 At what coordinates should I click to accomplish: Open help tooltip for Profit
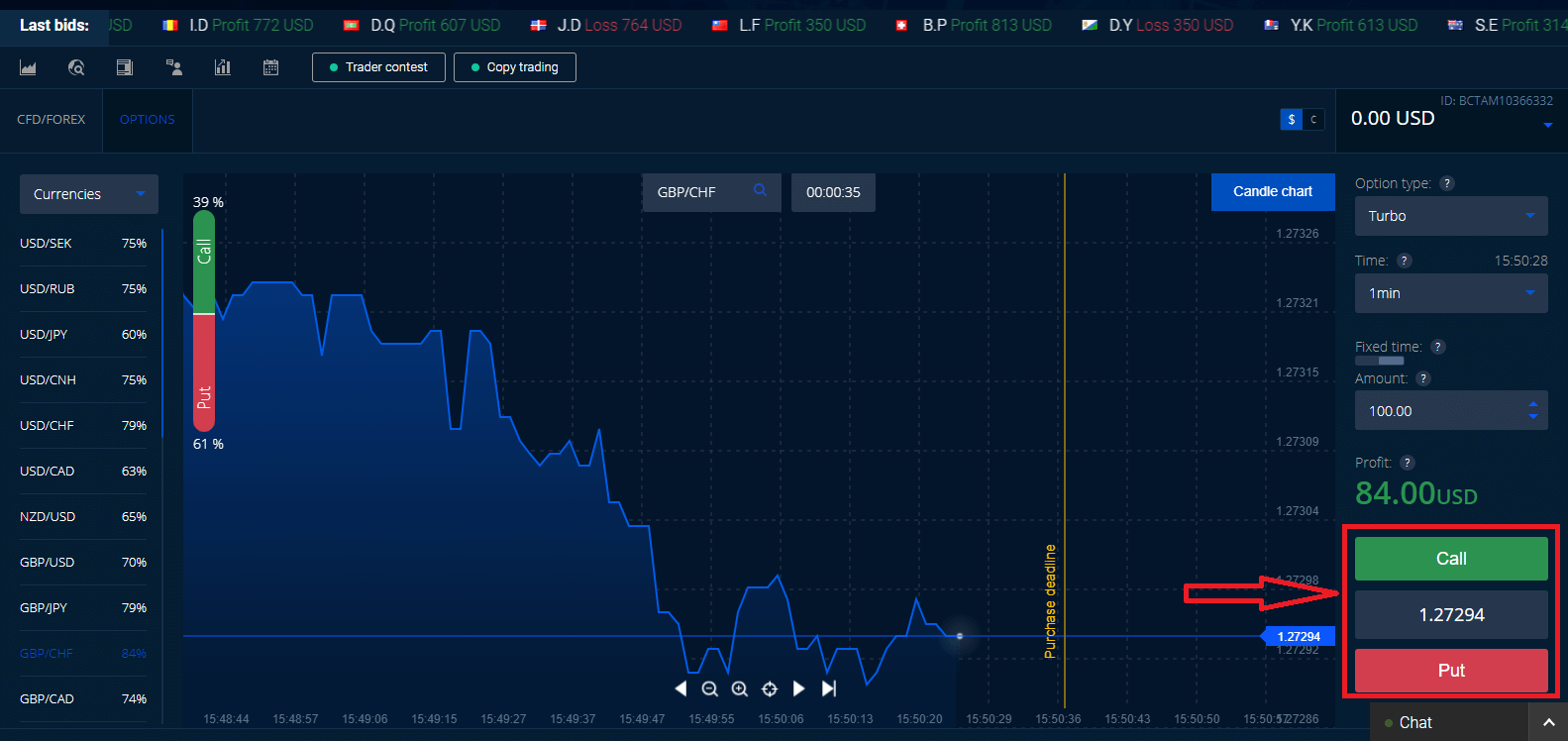(x=1408, y=463)
